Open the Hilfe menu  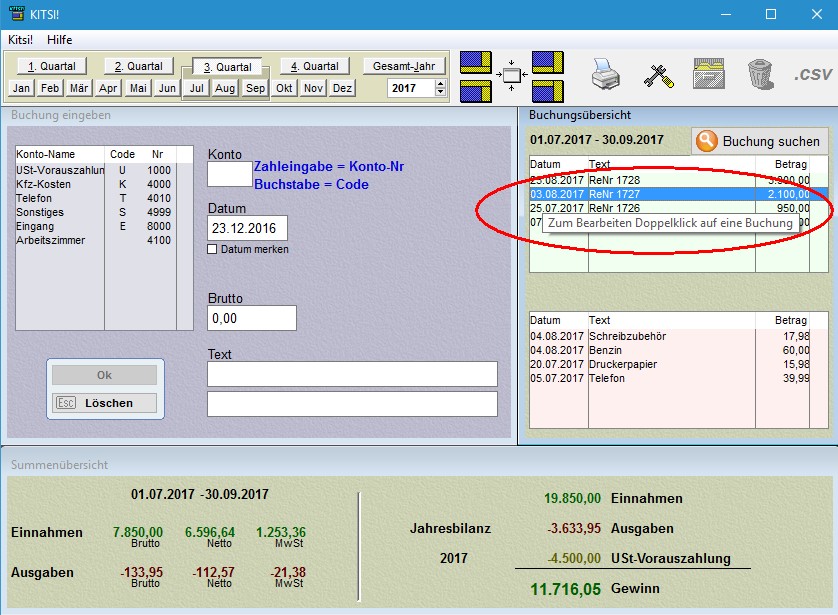[x=59, y=39]
